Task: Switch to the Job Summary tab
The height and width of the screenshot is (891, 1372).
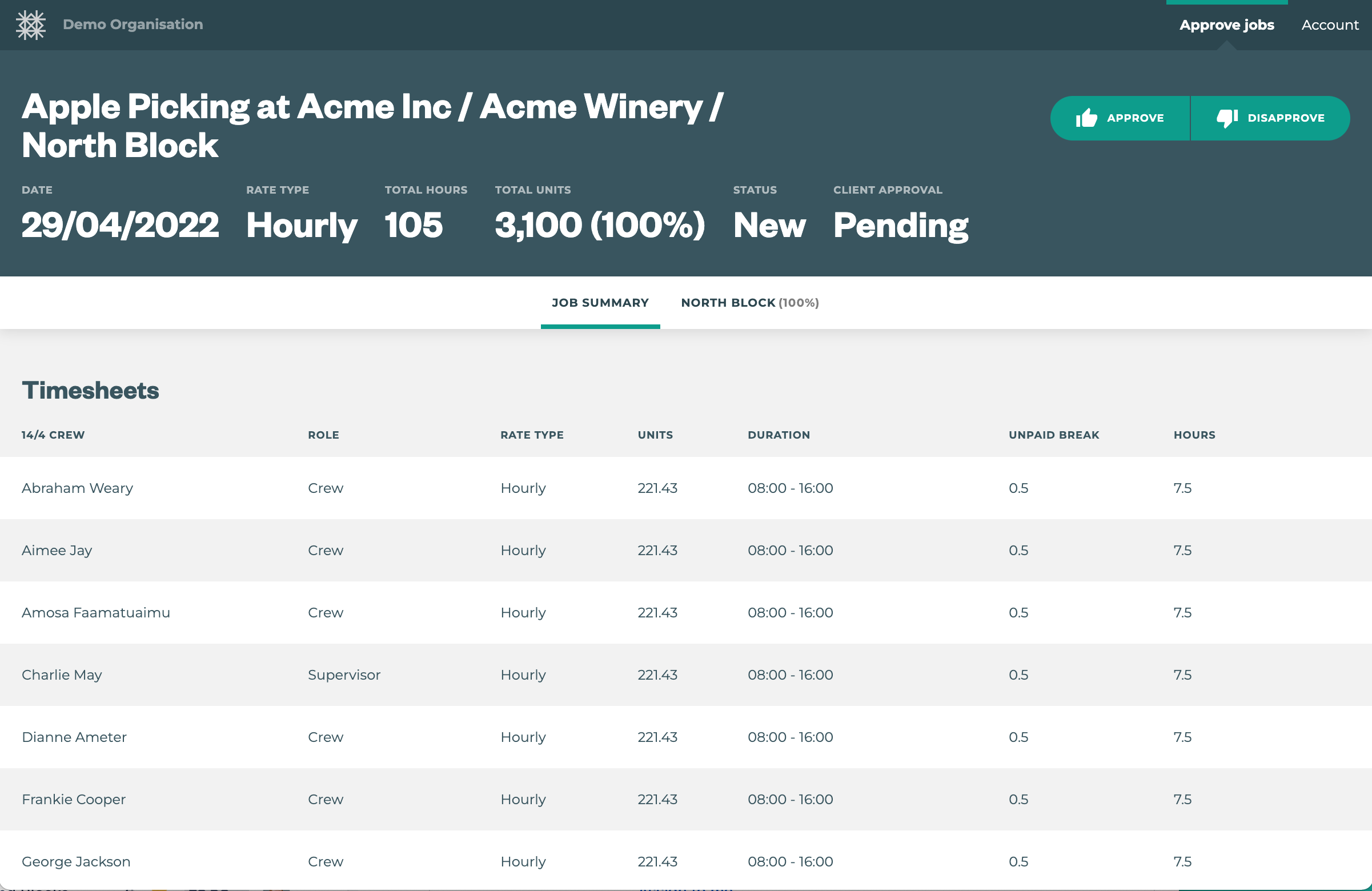Action: coord(600,303)
